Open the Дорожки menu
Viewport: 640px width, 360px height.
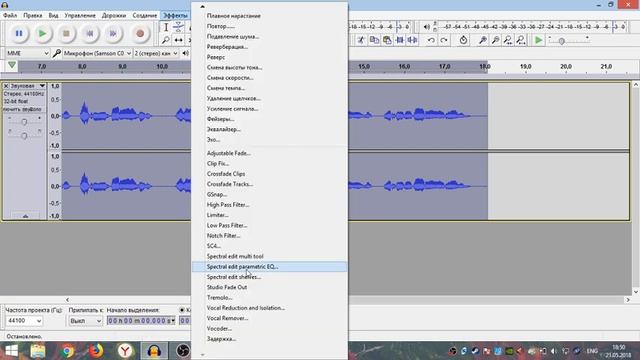point(114,16)
